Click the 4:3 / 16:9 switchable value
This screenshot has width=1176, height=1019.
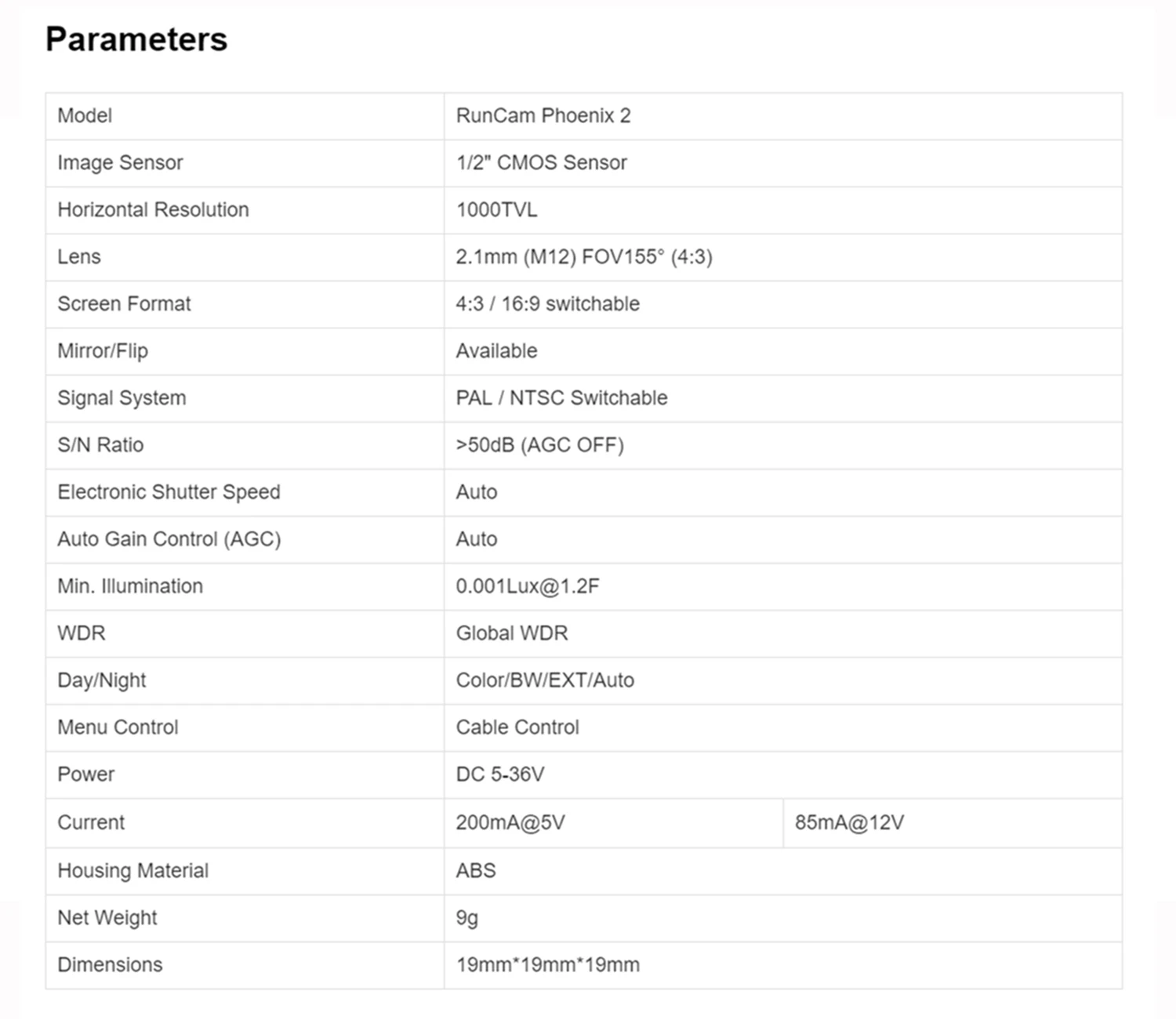pos(548,304)
